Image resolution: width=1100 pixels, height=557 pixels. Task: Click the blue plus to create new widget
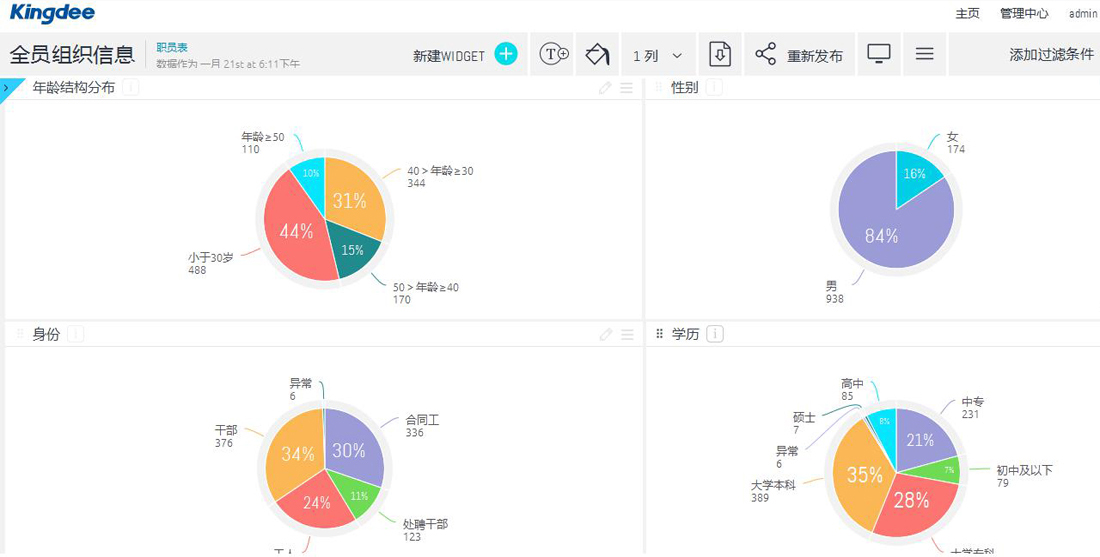tap(506, 54)
